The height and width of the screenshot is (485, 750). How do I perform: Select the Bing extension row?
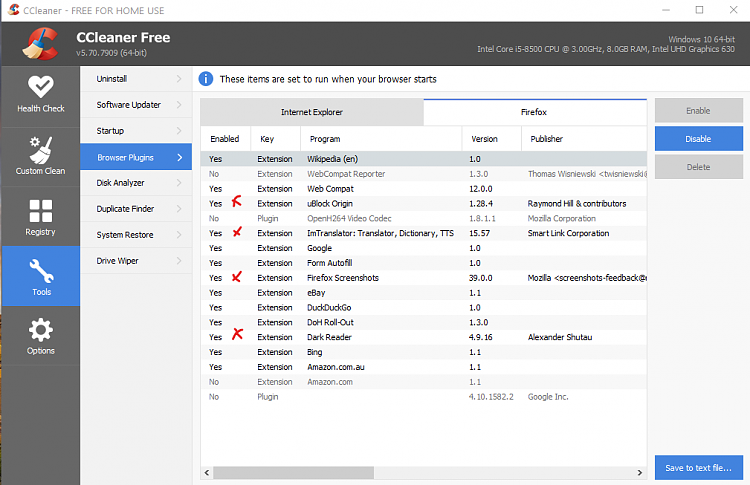[x=424, y=352]
